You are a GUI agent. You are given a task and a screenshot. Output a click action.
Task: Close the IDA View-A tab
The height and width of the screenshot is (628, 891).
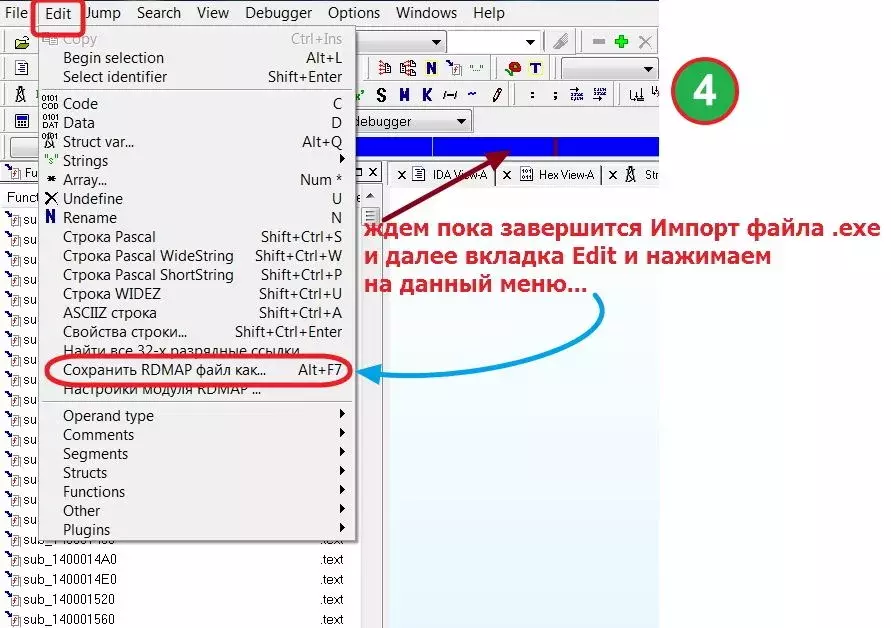click(x=401, y=174)
